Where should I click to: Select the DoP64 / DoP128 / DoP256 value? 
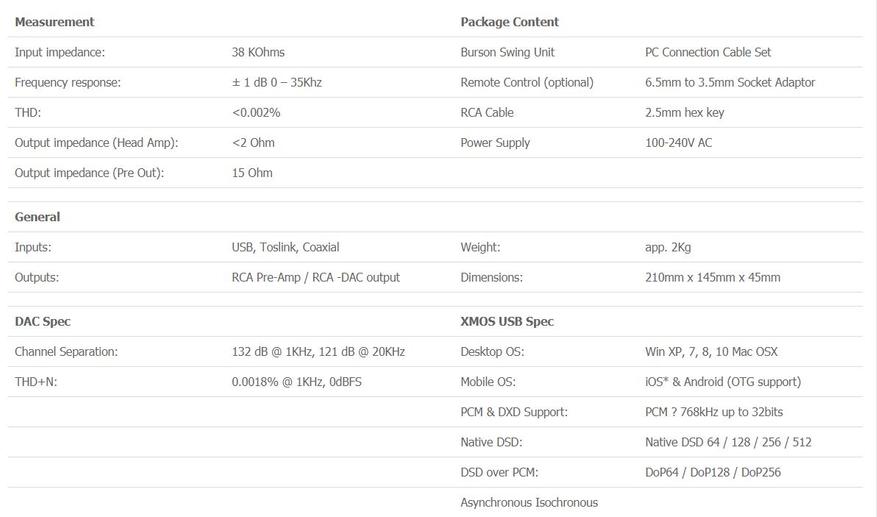(713, 472)
